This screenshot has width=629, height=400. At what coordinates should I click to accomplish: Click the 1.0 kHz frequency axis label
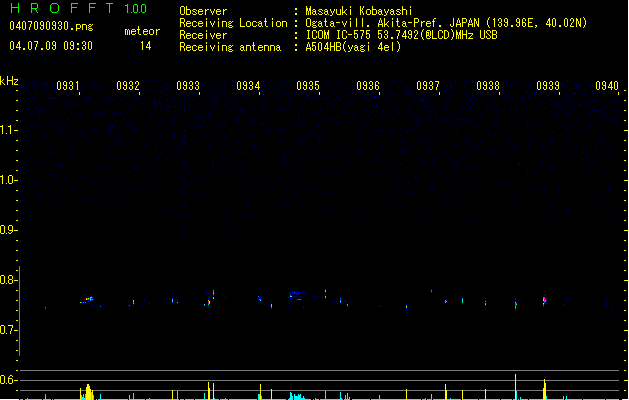click(7, 180)
